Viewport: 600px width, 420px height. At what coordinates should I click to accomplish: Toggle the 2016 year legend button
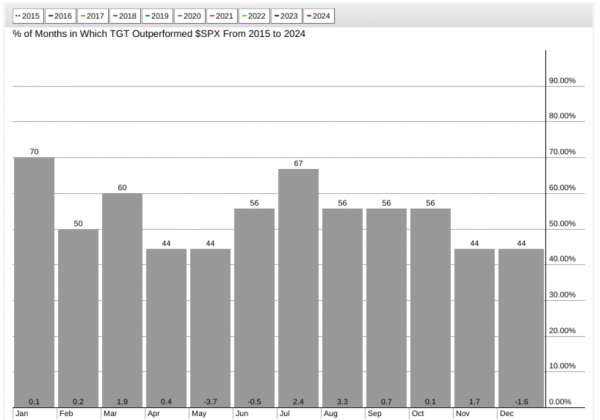click(60, 16)
